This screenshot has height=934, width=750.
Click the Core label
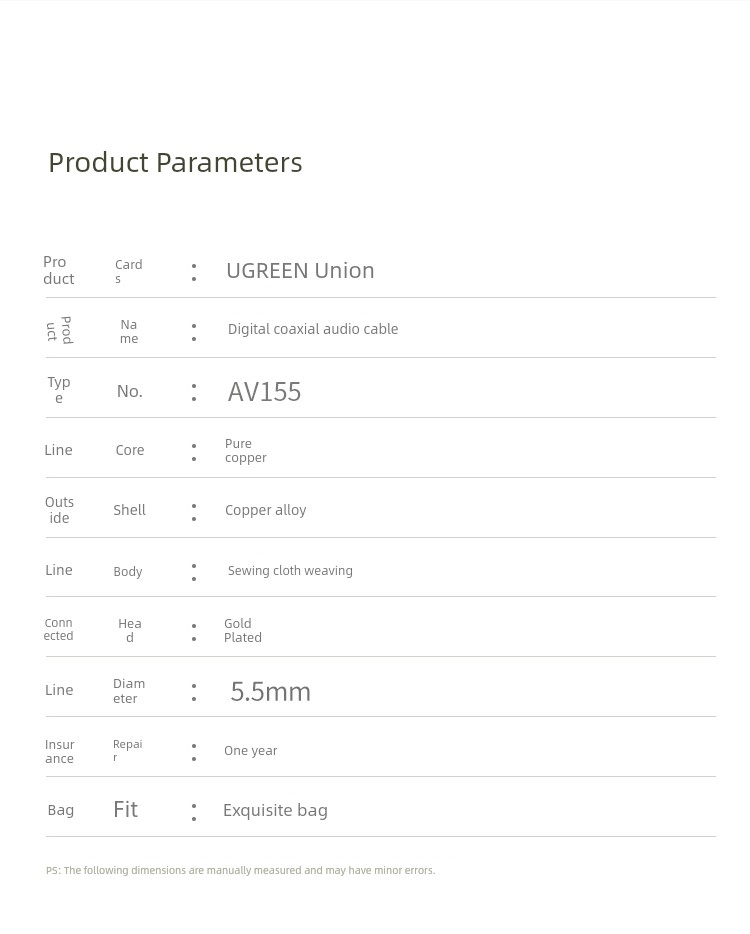[x=130, y=450]
